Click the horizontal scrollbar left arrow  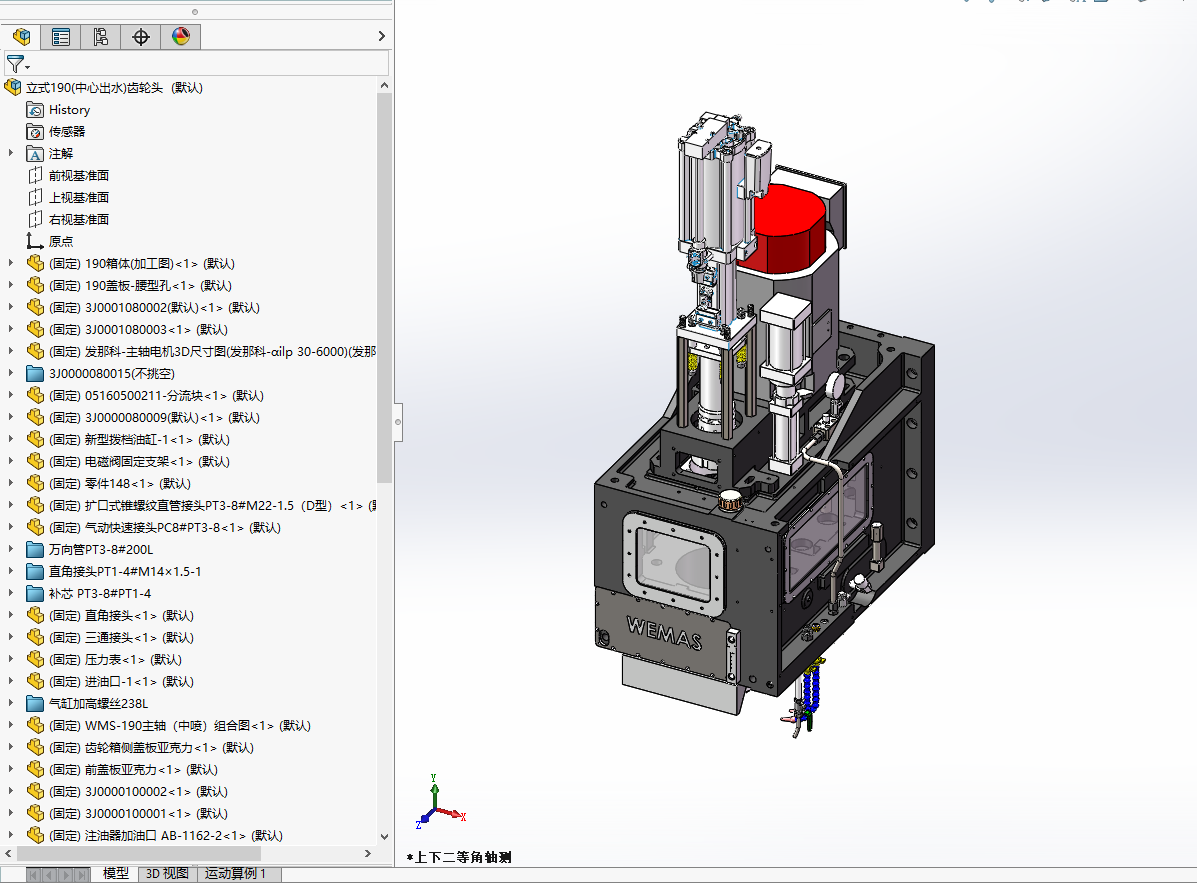8,853
